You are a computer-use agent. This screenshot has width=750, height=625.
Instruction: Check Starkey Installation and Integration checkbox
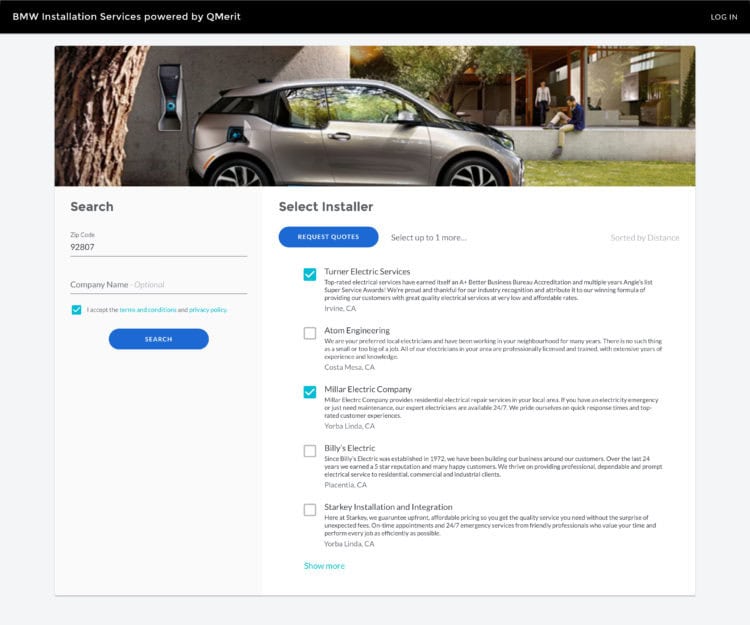310,510
